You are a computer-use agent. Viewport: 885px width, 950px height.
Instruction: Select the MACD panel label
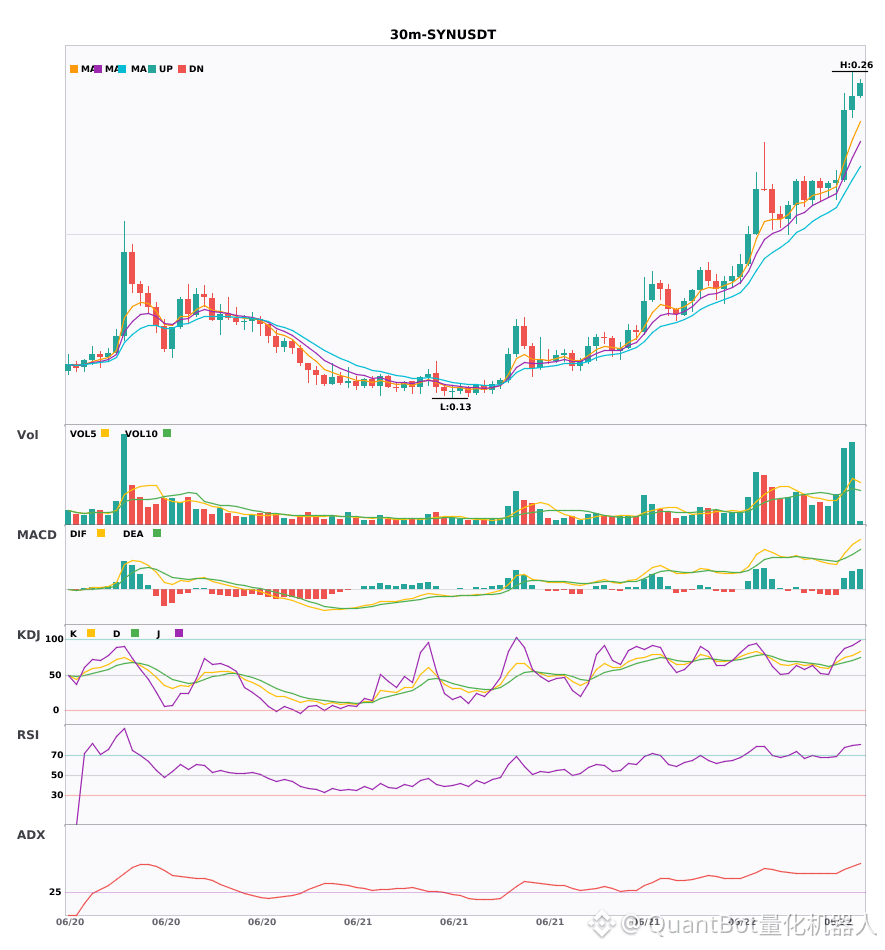[x=36, y=535]
